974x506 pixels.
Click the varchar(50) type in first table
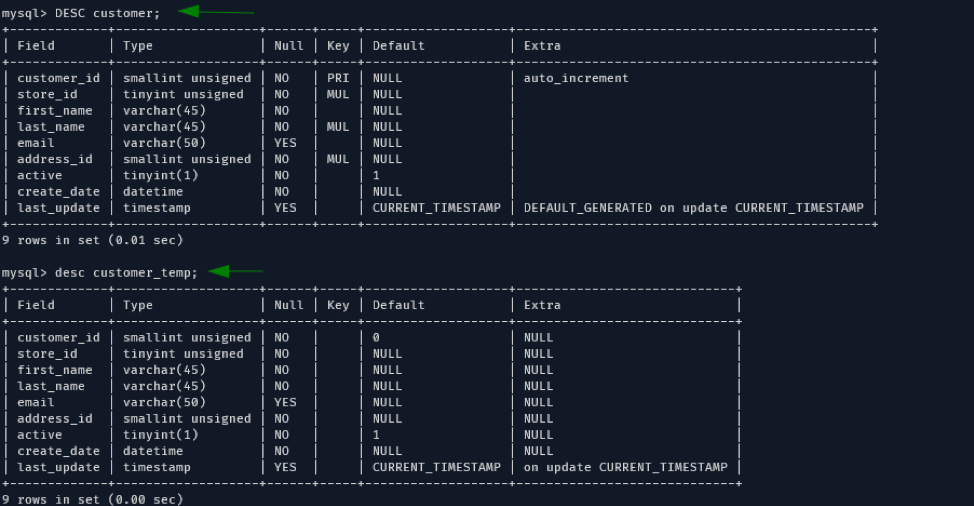(x=159, y=143)
